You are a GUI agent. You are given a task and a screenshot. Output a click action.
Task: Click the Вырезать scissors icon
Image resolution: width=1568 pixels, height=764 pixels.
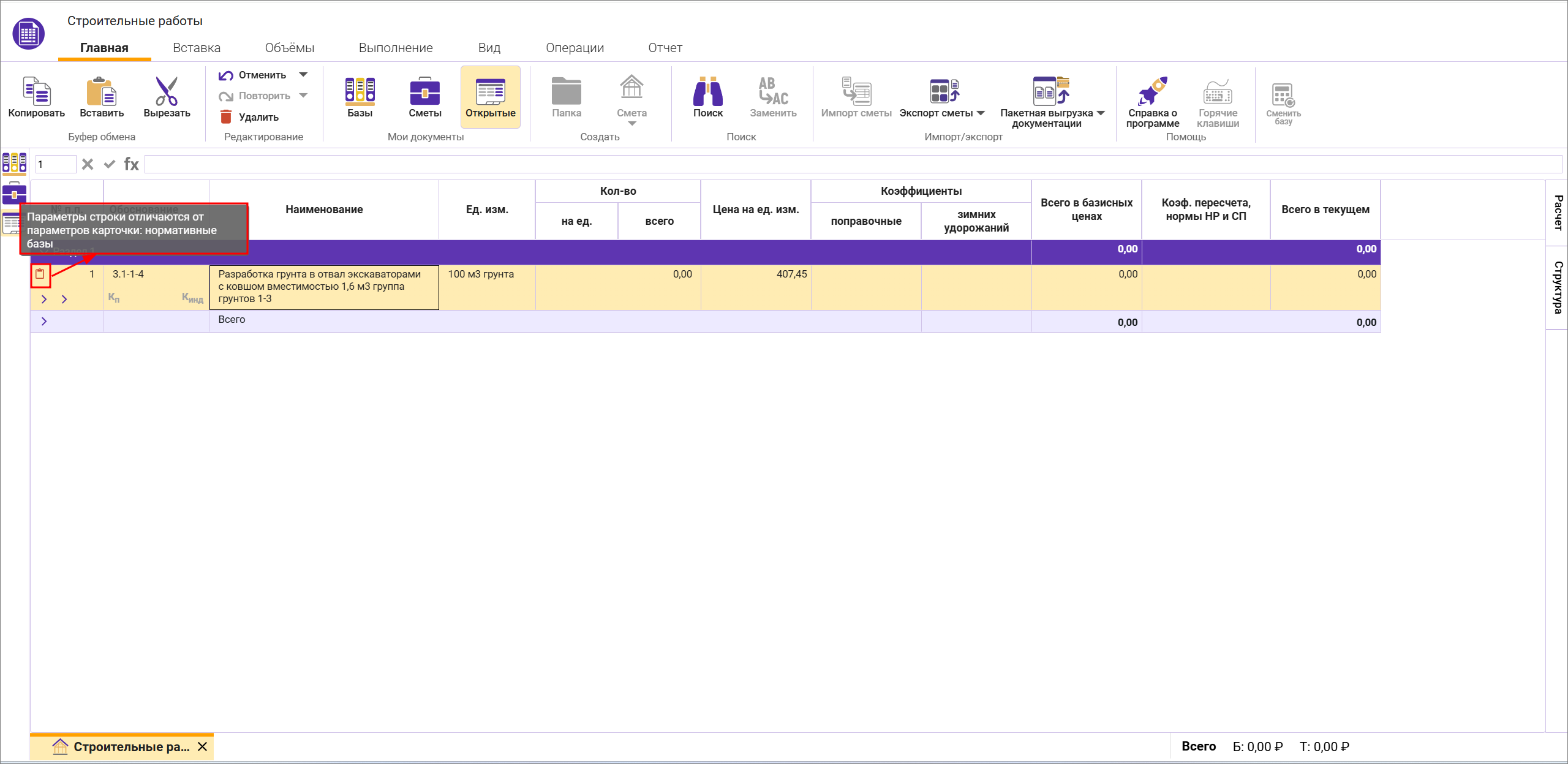tap(167, 92)
